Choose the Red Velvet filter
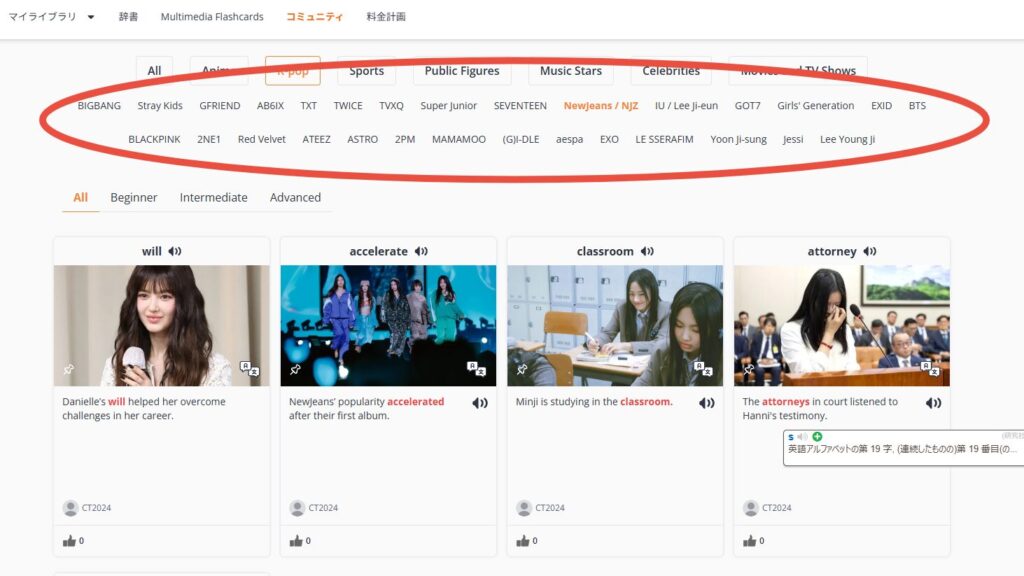The height and width of the screenshot is (576, 1024). [262, 139]
